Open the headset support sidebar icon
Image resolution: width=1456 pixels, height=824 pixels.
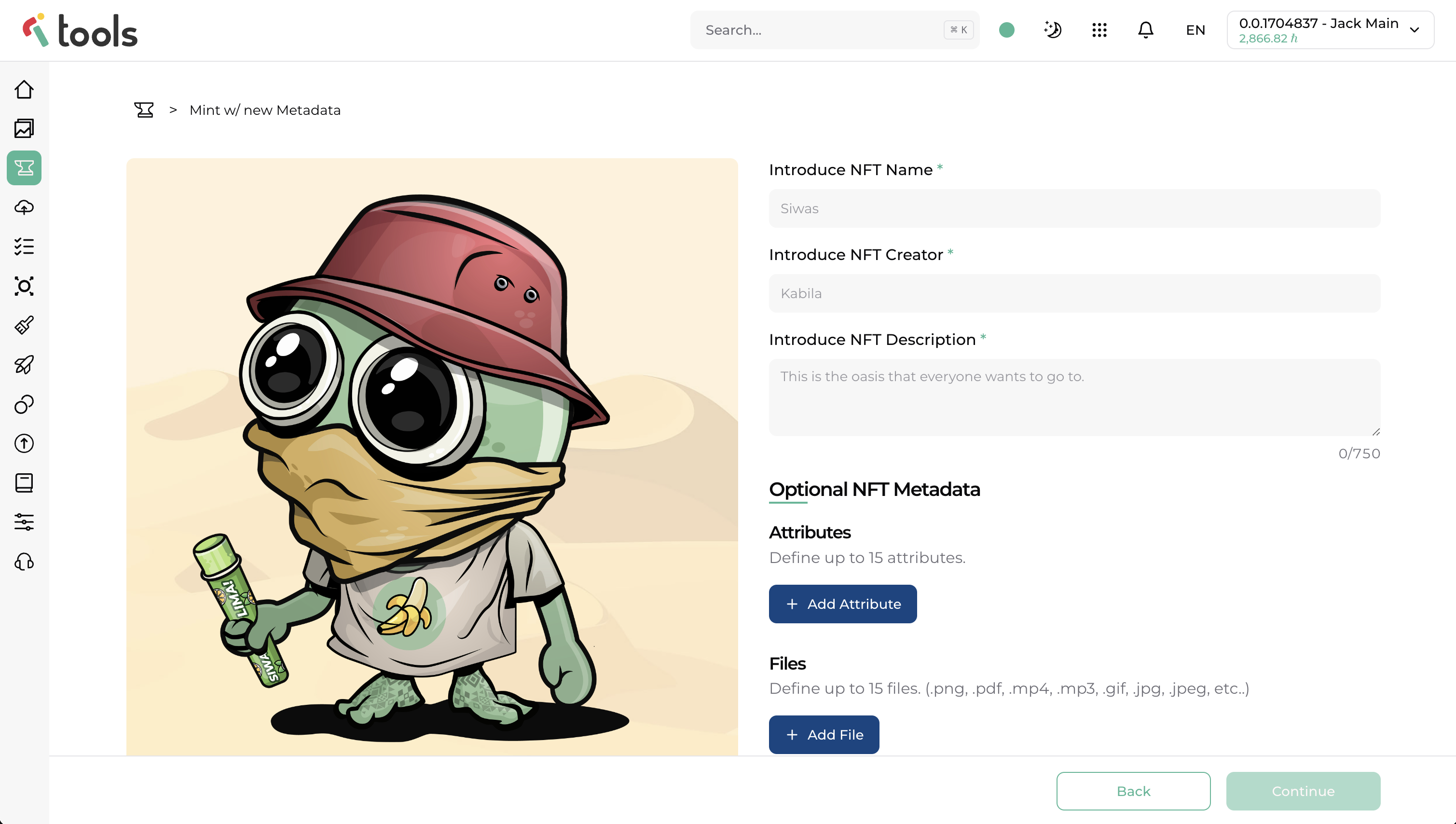pyautogui.click(x=24, y=562)
